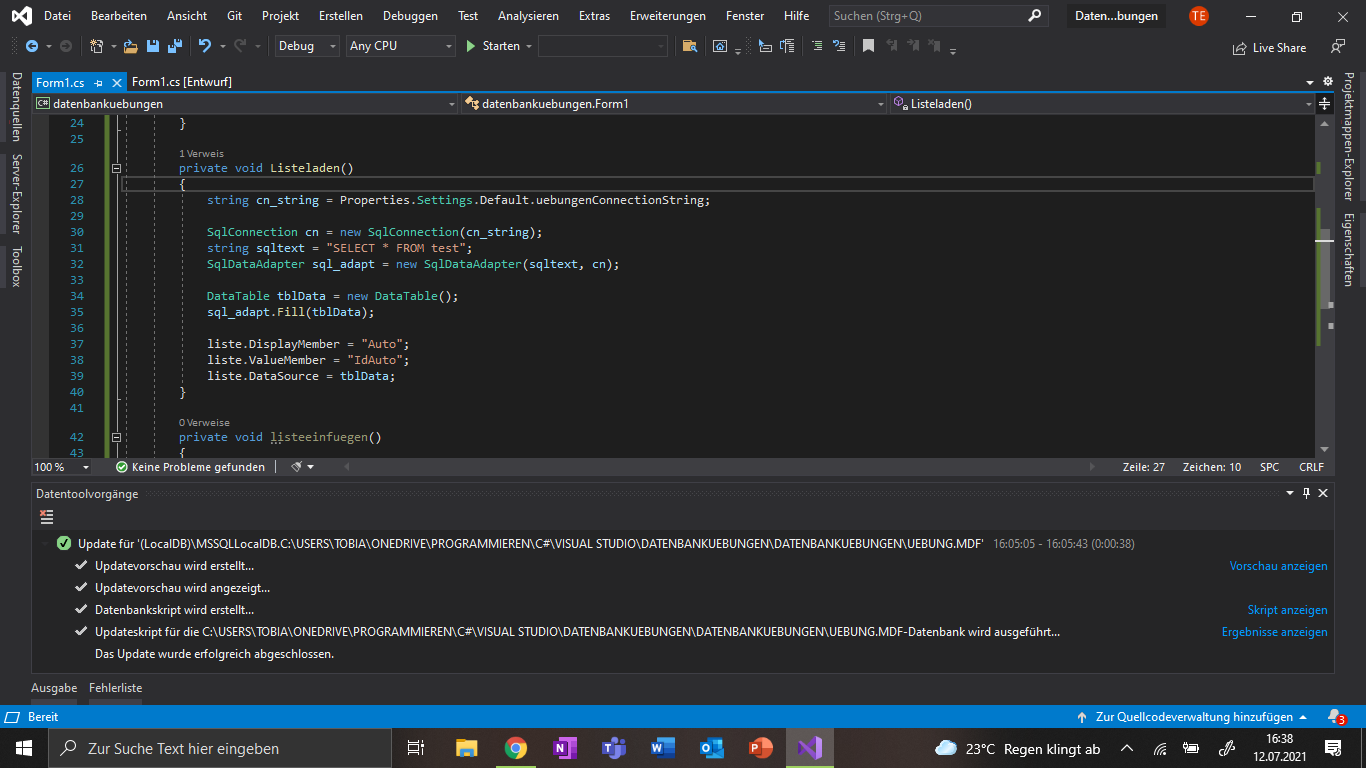Screen dimensions: 1366x768
Task: Expand the Any CPU platform dropdown
Action: coord(400,46)
